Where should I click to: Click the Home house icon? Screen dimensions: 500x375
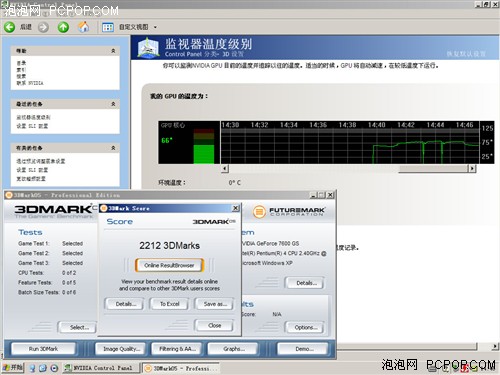pos(84,27)
